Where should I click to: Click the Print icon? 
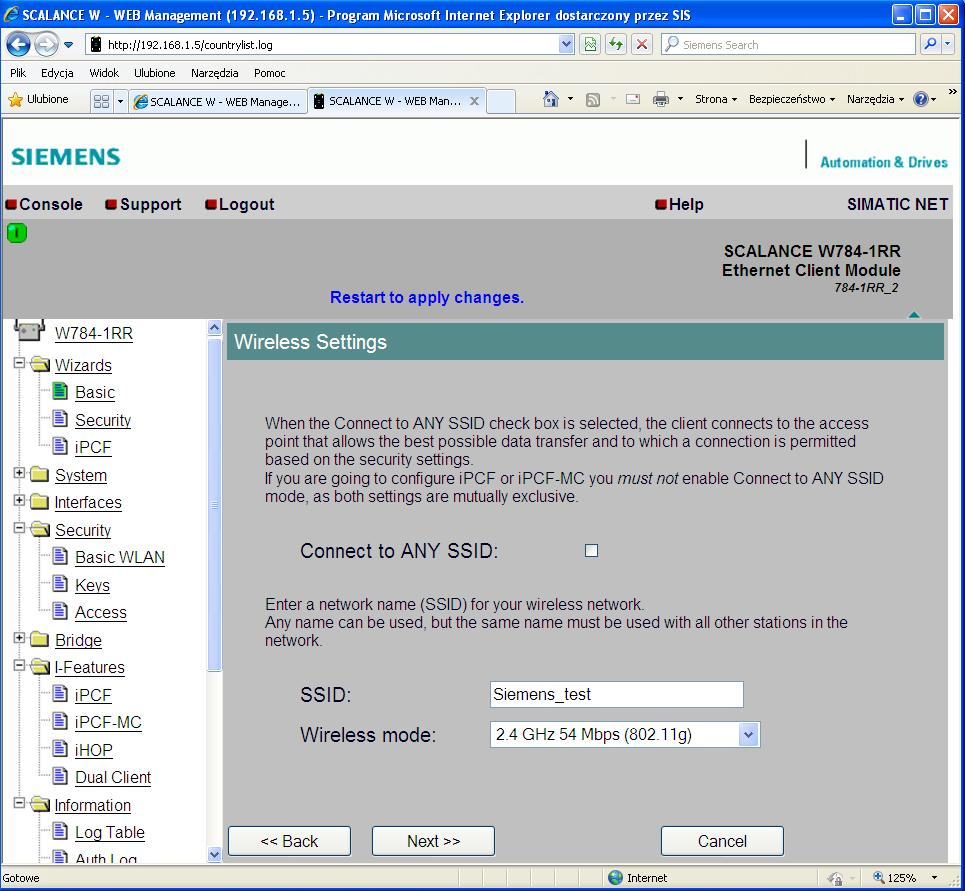(x=661, y=99)
